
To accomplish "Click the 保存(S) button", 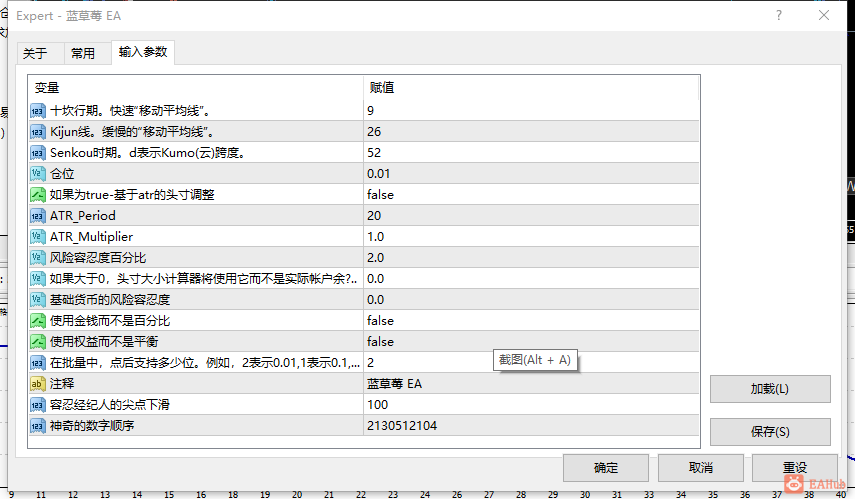I will (x=770, y=432).
